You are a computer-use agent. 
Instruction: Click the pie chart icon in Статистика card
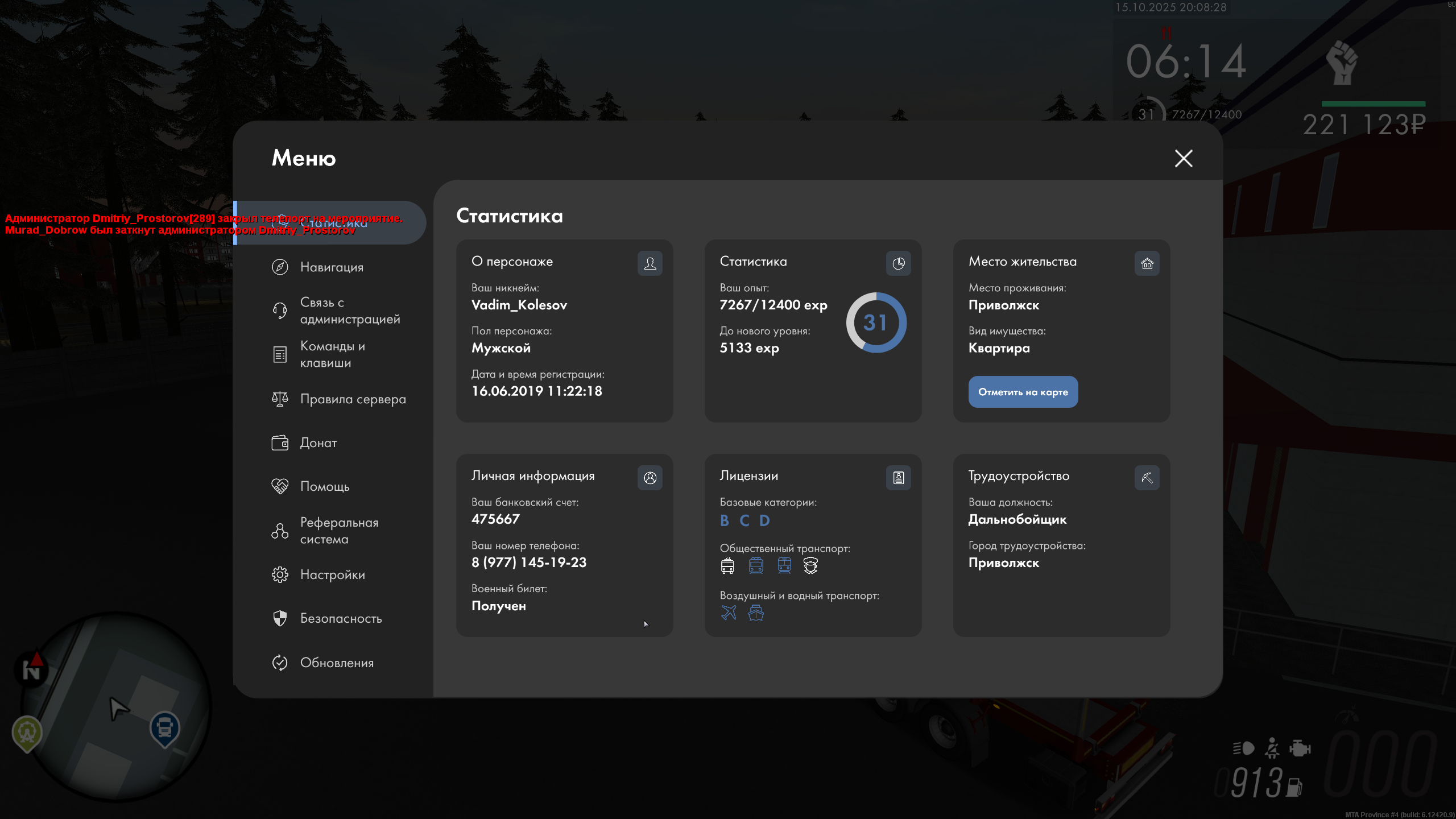tap(898, 263)
